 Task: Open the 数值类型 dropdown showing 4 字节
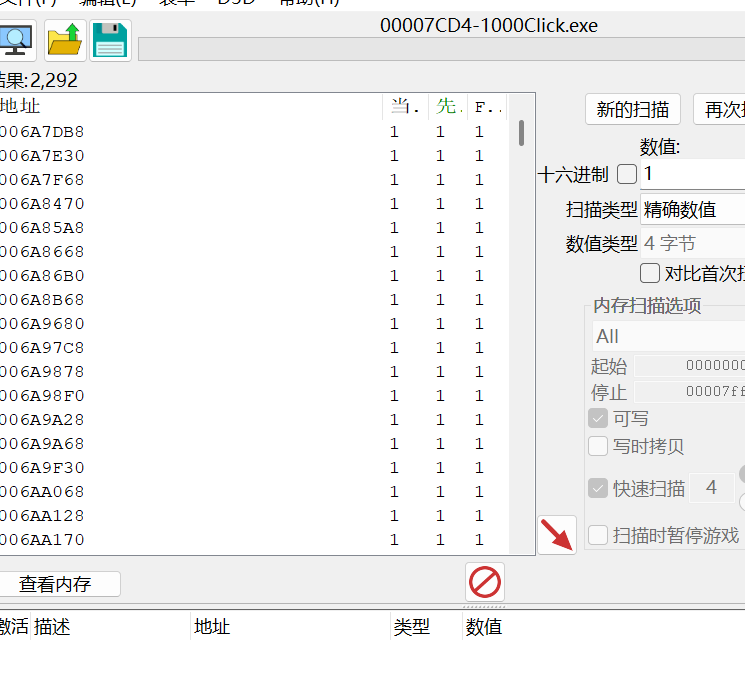click(x=692, y=243)
